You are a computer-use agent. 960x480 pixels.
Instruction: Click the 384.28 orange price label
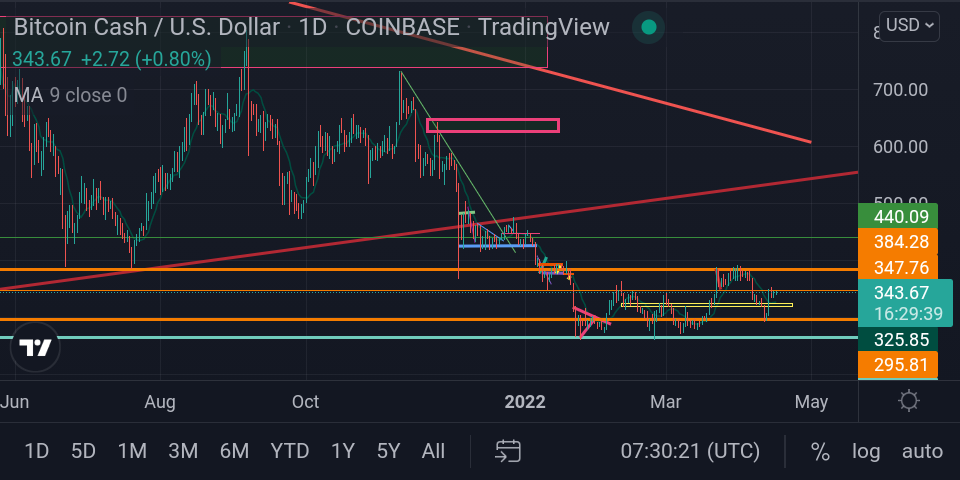(898, 241)
